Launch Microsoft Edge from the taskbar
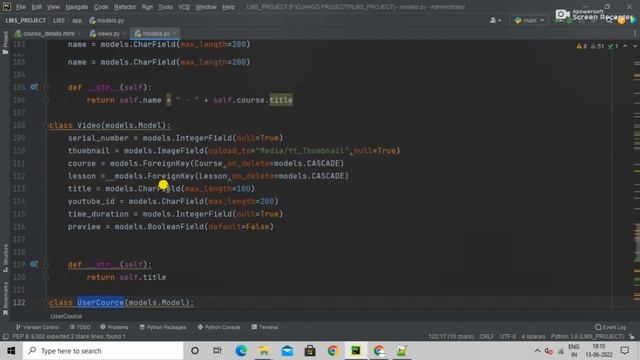The width and height of the screenshot is (640, 360). pos(241,351)
